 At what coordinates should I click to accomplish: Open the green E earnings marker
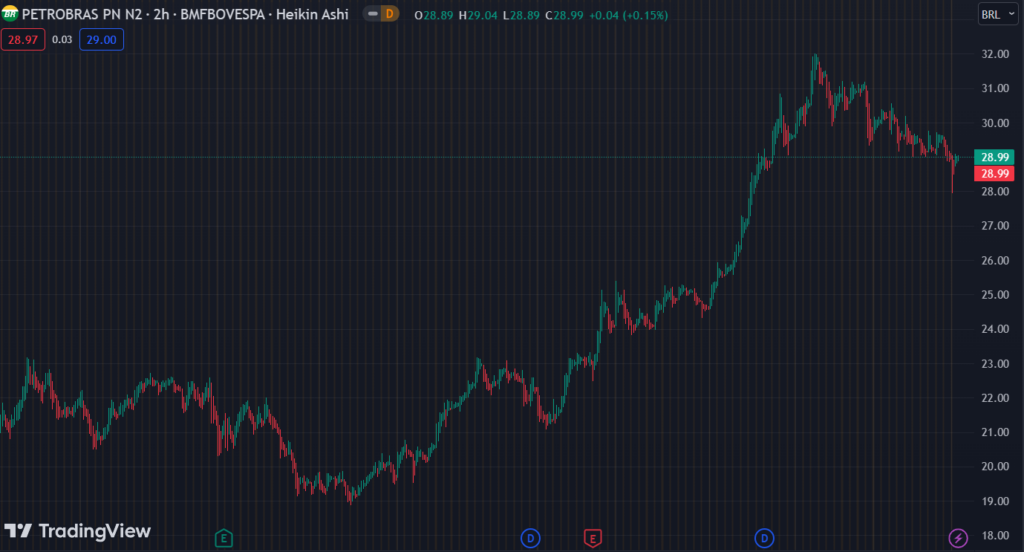[x=223, y=538]
